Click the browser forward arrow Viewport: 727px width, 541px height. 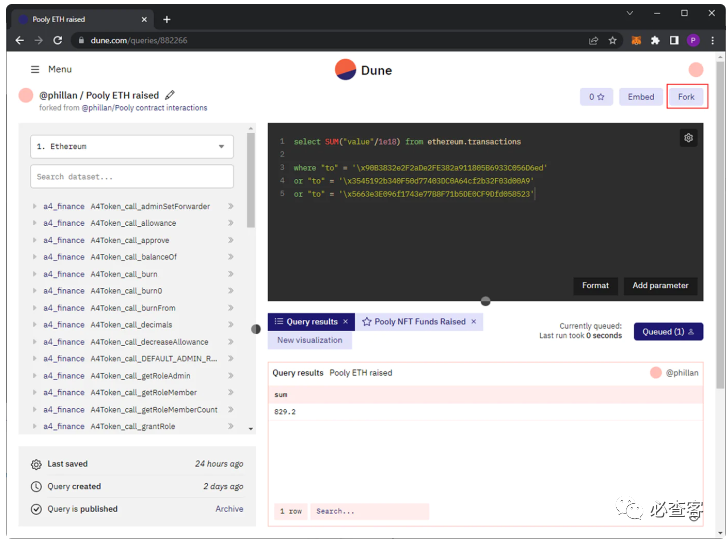tap(38, 40)
